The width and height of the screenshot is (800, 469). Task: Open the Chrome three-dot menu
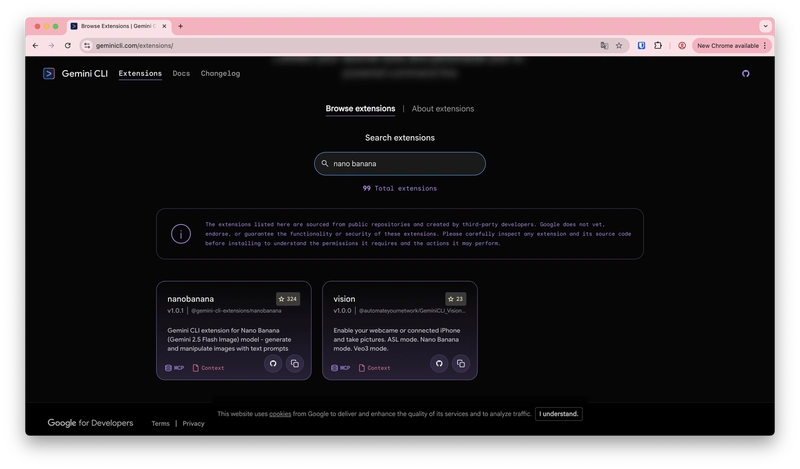[765, 45]
